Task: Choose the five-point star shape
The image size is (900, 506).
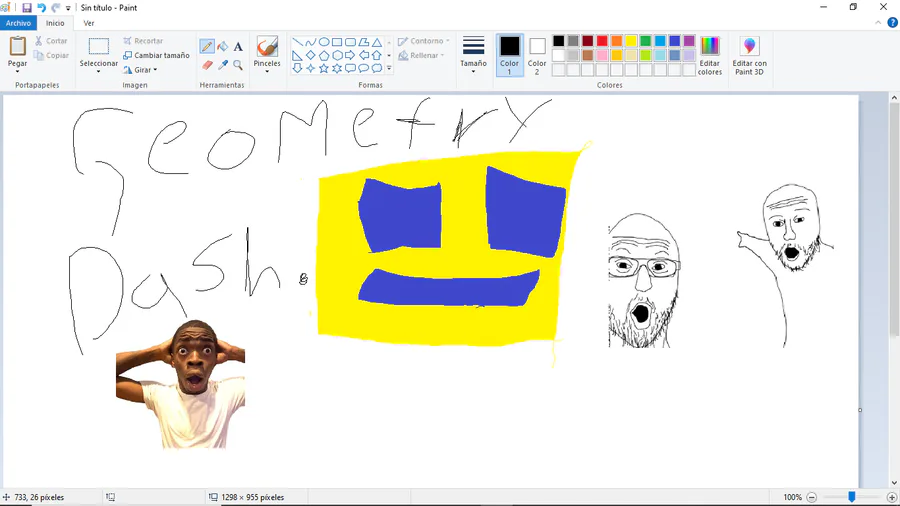Action: click(x=324, y=68)
